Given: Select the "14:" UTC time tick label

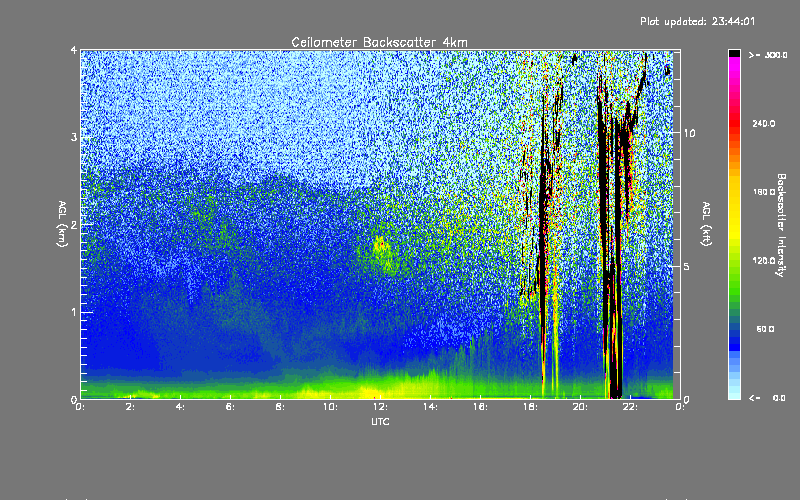Looking at the screenshot, I should pyautogui.click(x=430, y=407).
